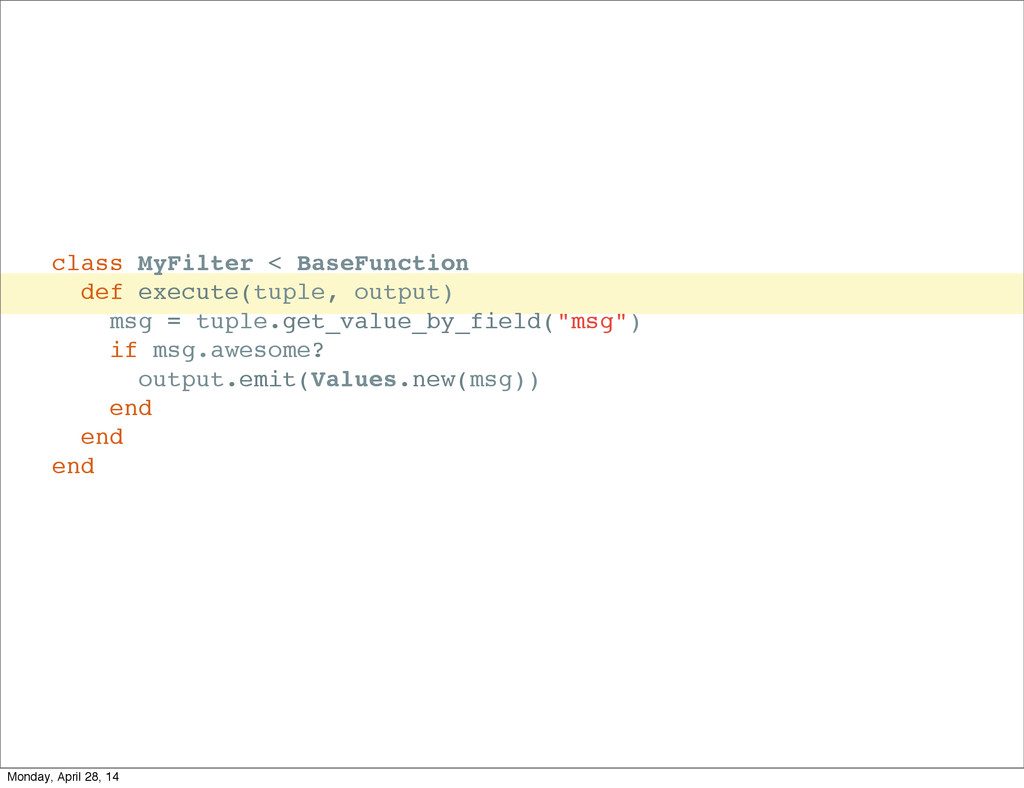Click the if keyword
The height and width of the screenshot is (788, 1024).
click(123, 351)
